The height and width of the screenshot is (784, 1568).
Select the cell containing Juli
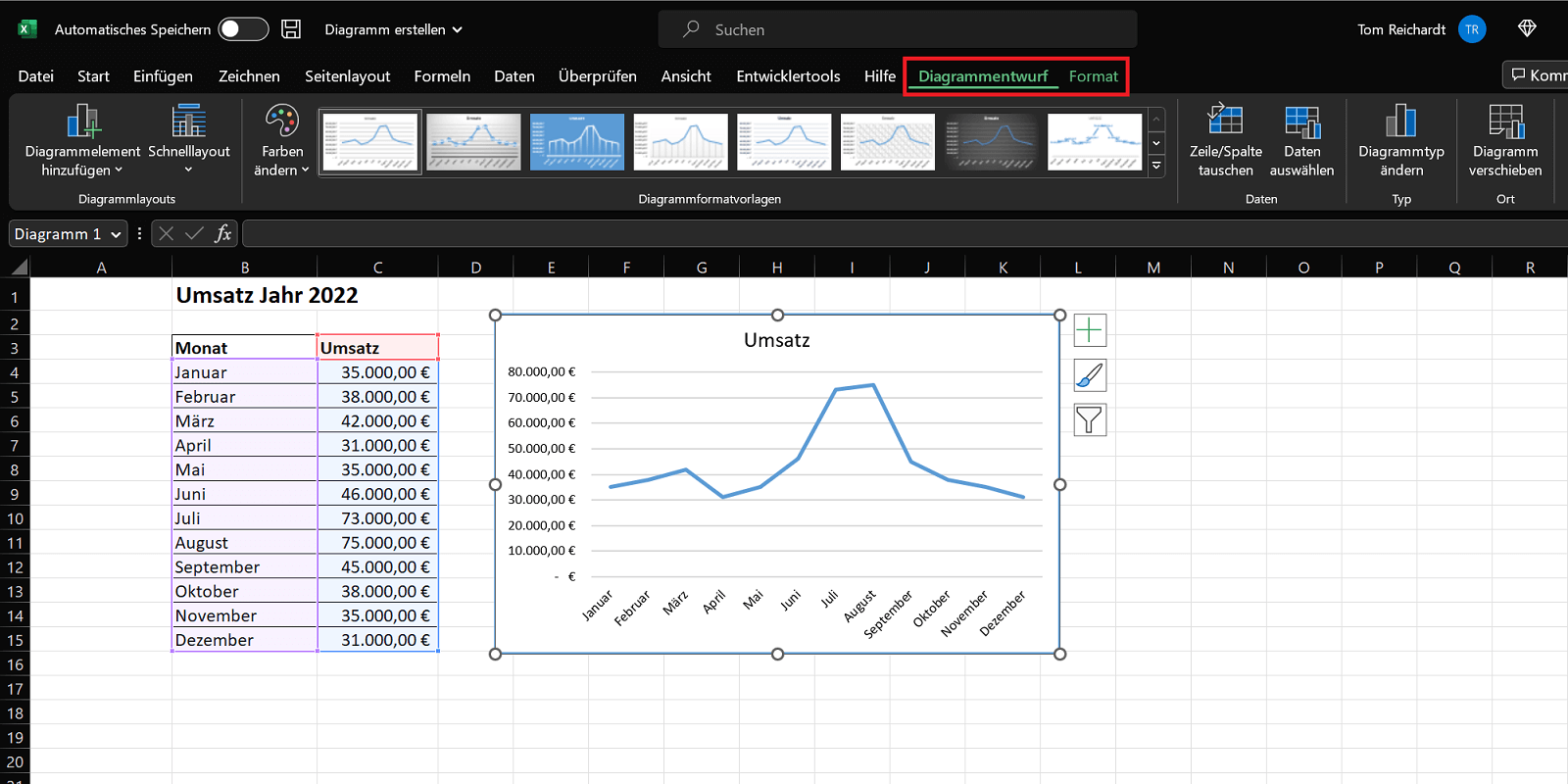point(245,518)
